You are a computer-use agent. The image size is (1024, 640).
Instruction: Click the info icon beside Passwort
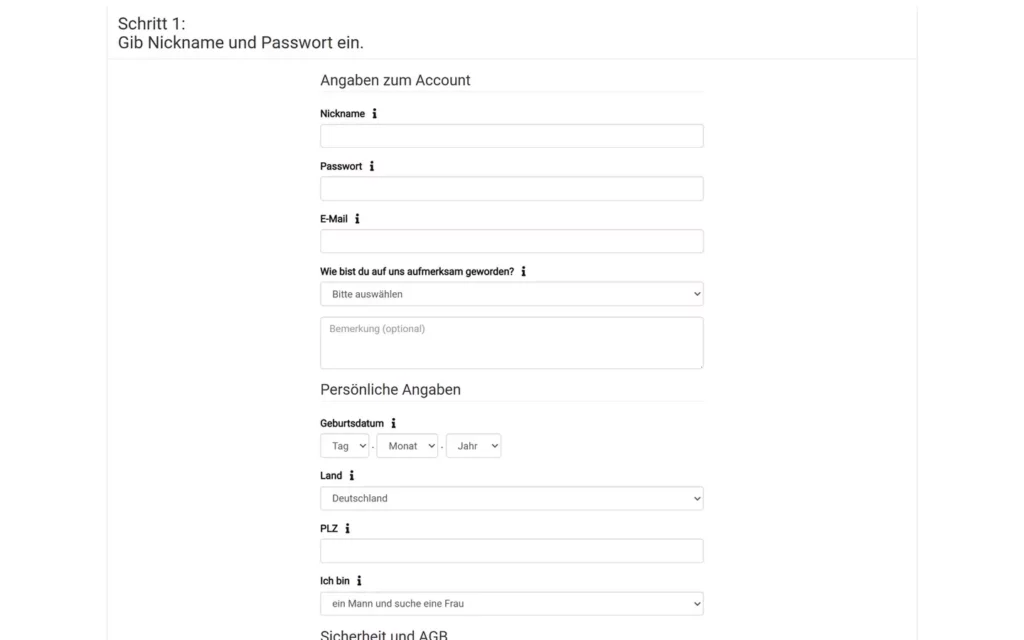pos(371,166)
